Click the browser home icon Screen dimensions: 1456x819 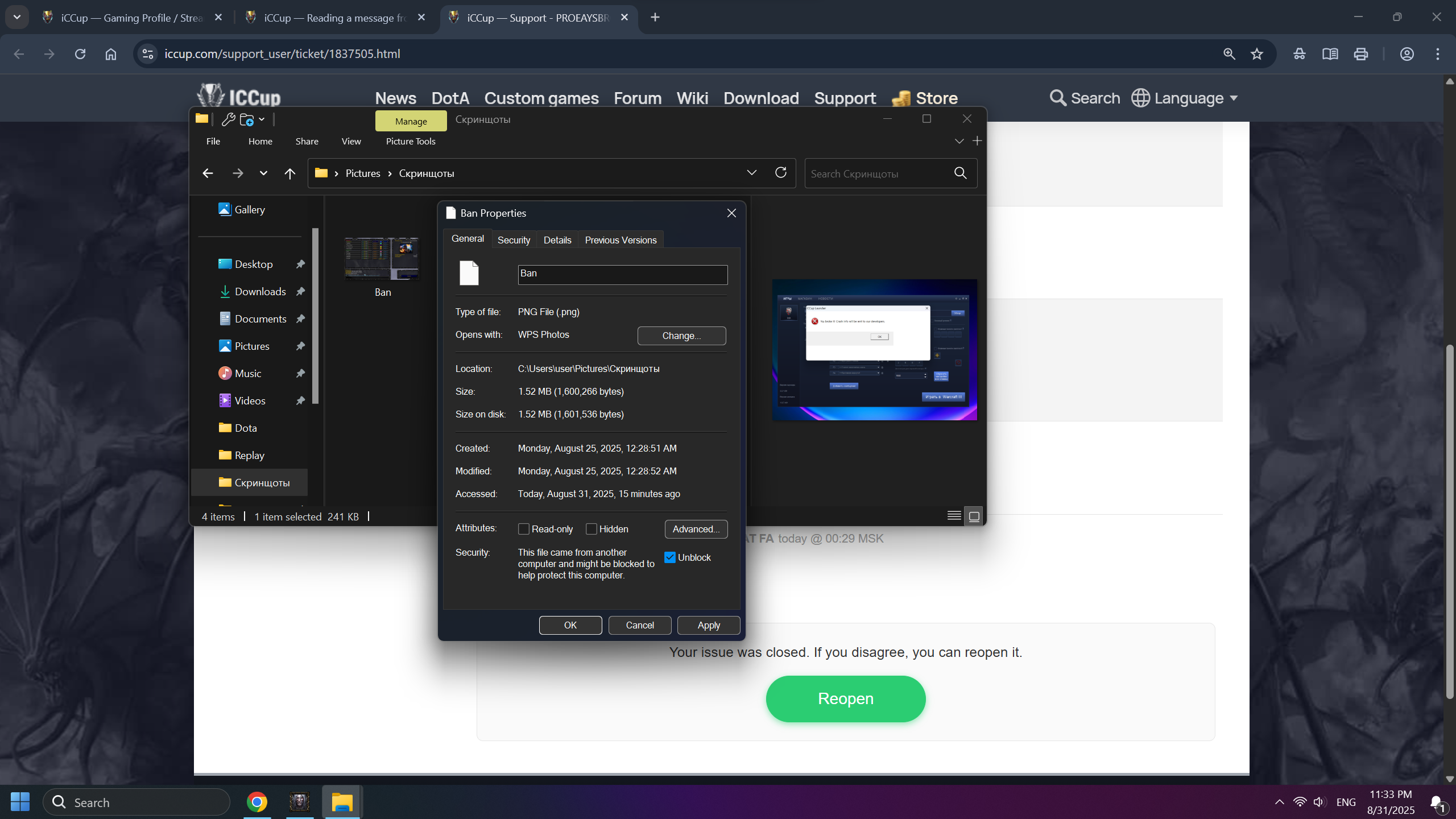click(x=111, y=54)
